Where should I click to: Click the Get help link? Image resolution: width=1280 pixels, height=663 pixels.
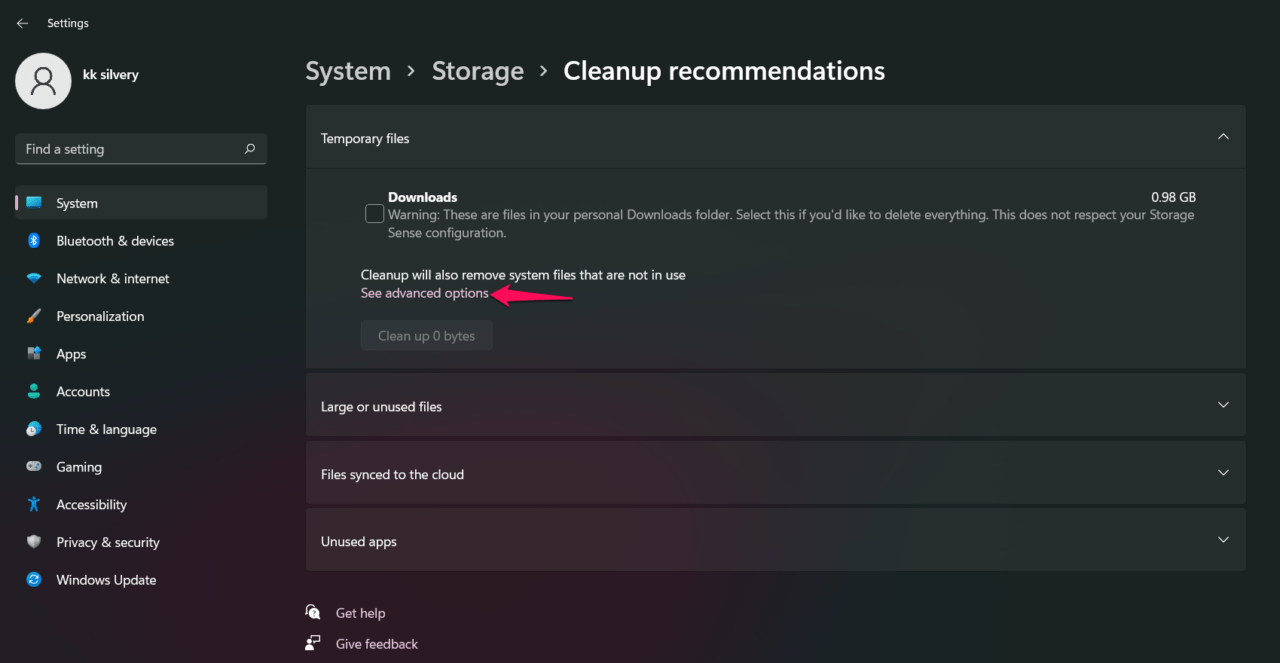(x=360, y=613)
